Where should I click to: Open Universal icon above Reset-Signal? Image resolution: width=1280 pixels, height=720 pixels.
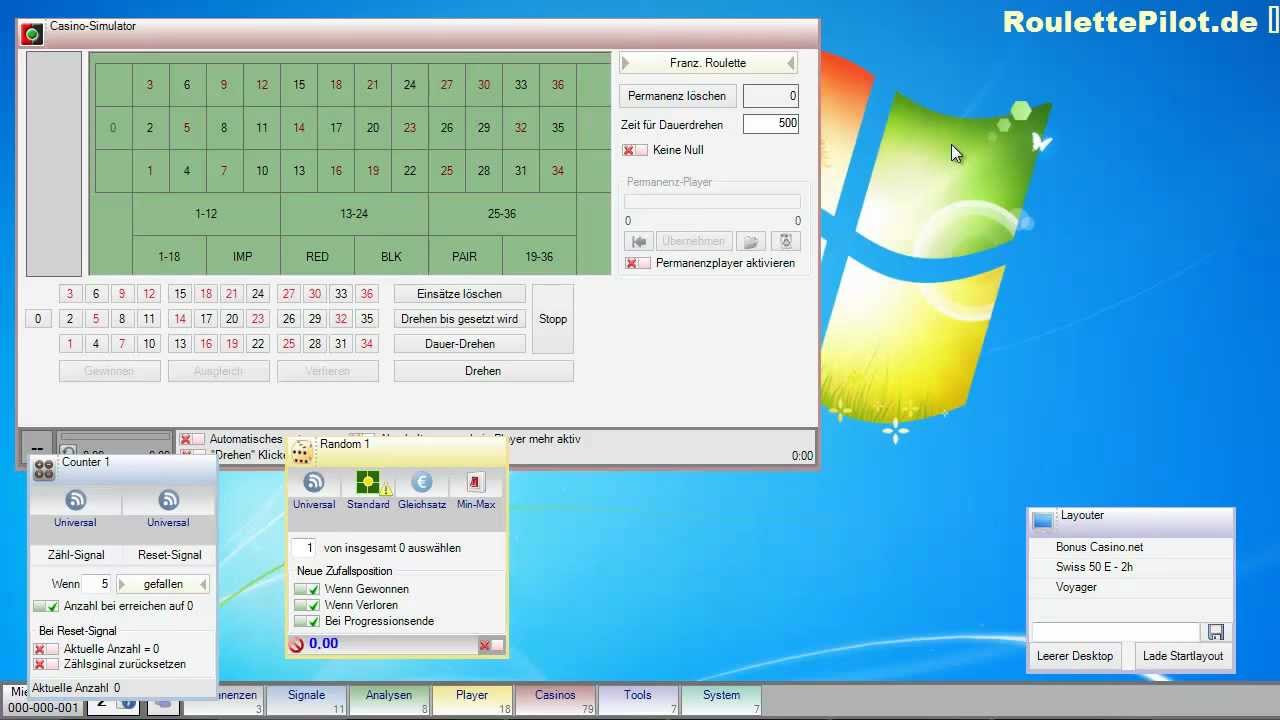(169, 500)
